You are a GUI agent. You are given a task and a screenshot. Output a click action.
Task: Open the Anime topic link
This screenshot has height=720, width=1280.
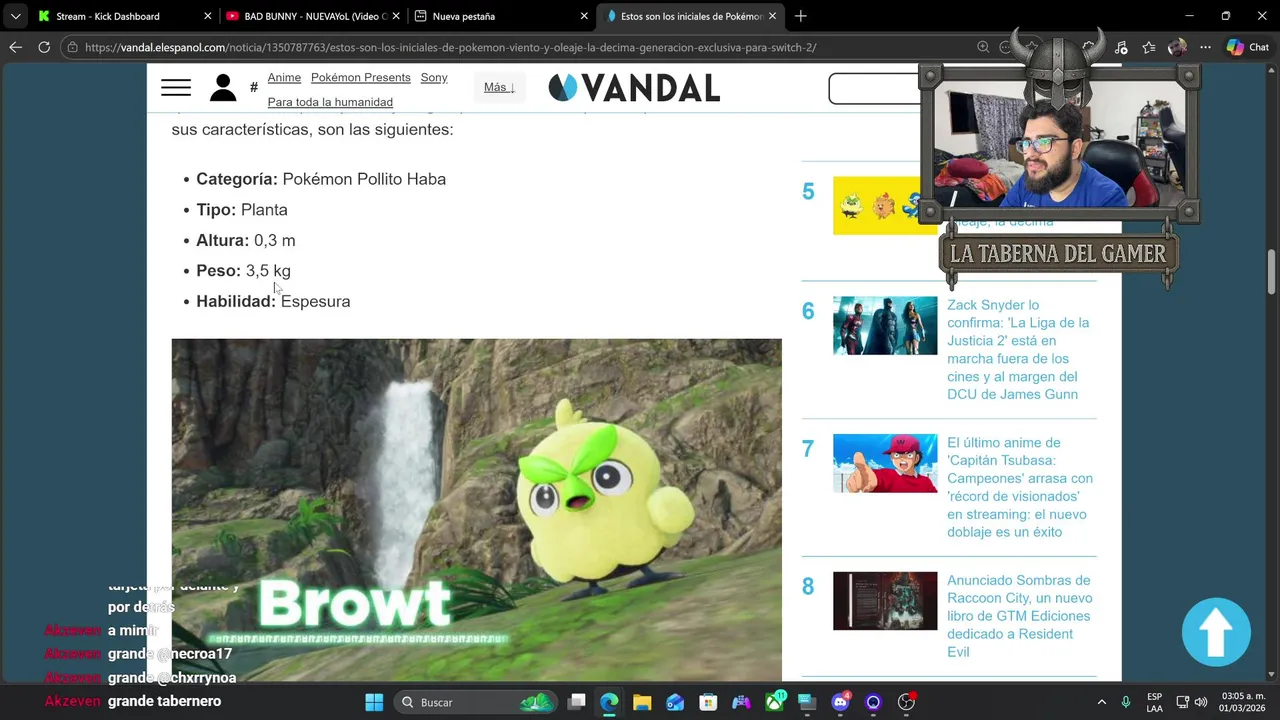284,78
